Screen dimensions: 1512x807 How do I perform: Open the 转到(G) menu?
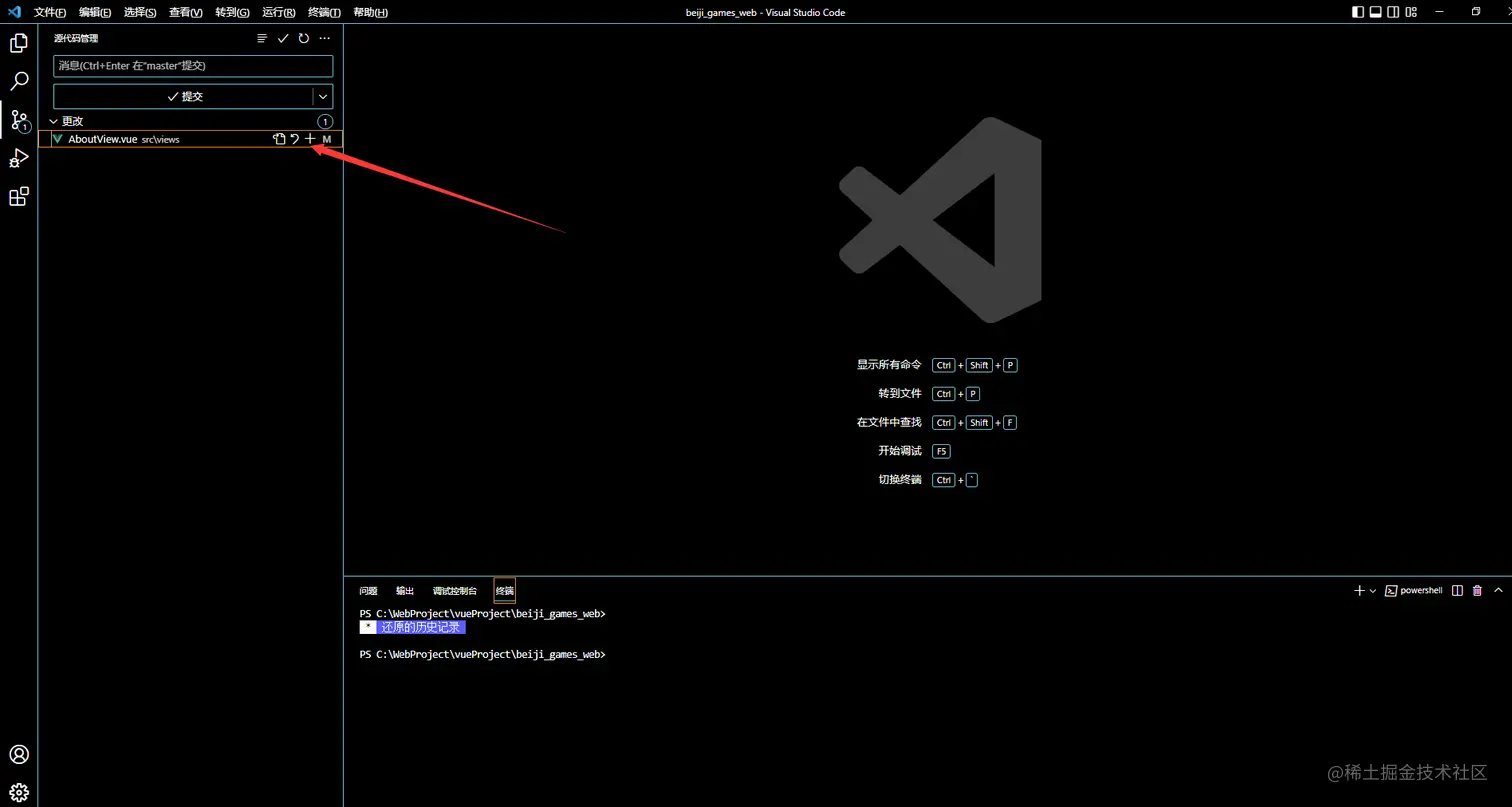coord(232,12)
